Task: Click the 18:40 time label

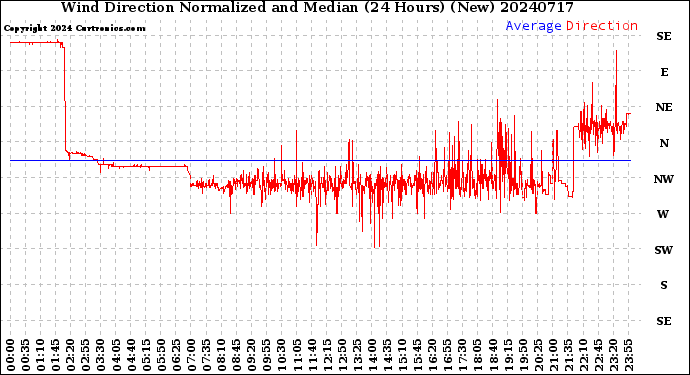Action: tap(492, 356)
